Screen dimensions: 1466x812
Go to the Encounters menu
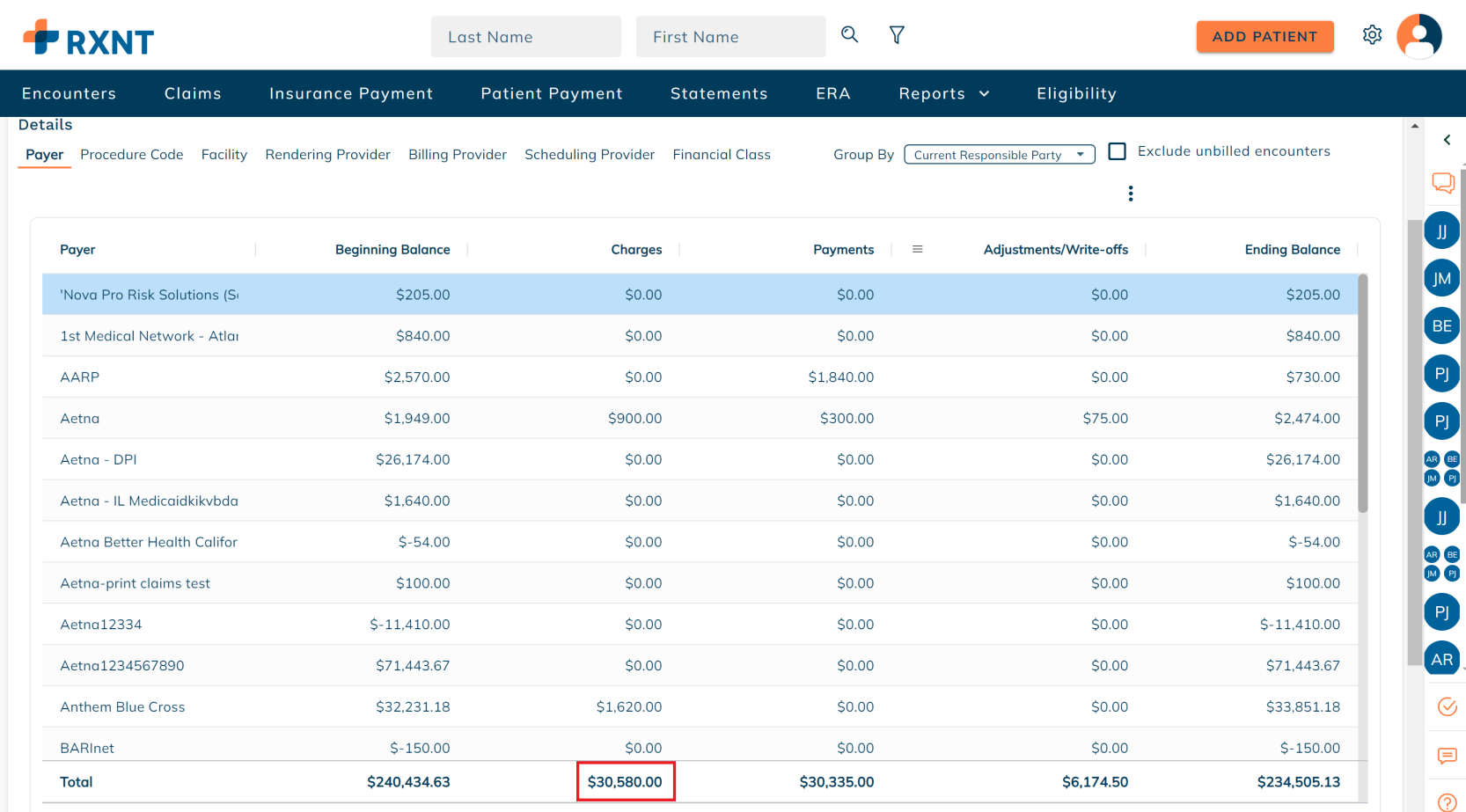click(69, 93)
